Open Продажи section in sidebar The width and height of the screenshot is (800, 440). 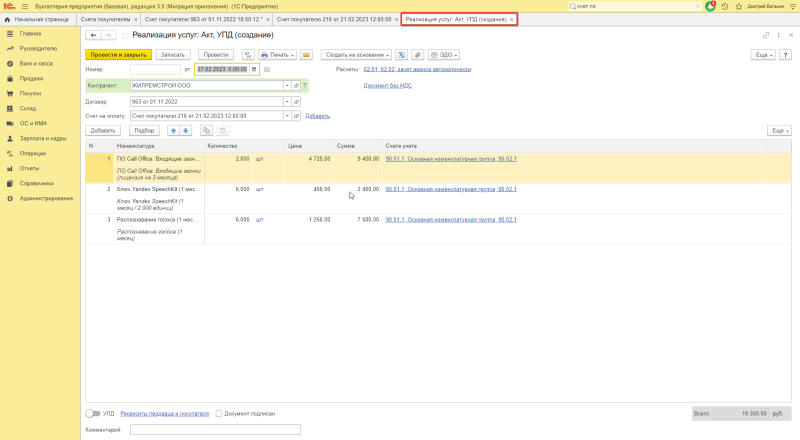[31, 79]
